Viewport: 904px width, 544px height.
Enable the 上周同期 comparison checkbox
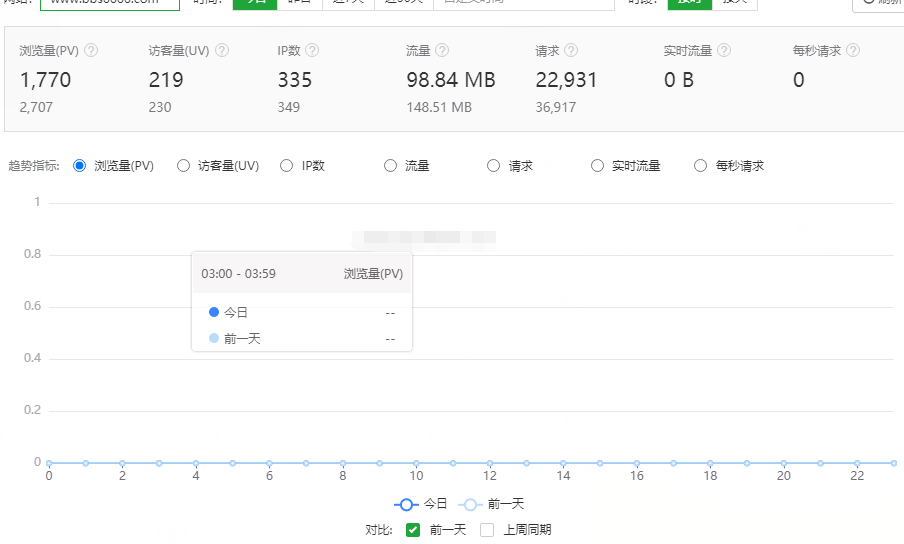[487, 530]
